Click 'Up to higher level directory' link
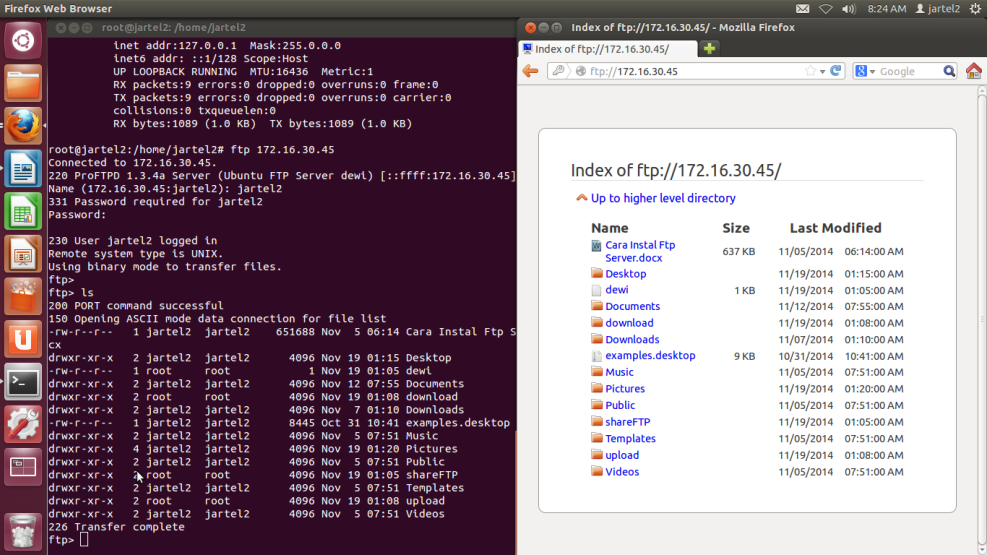Image resolution: width=987 pixels, height=555 pixels. pyautogui.click(x=662, y=198)
